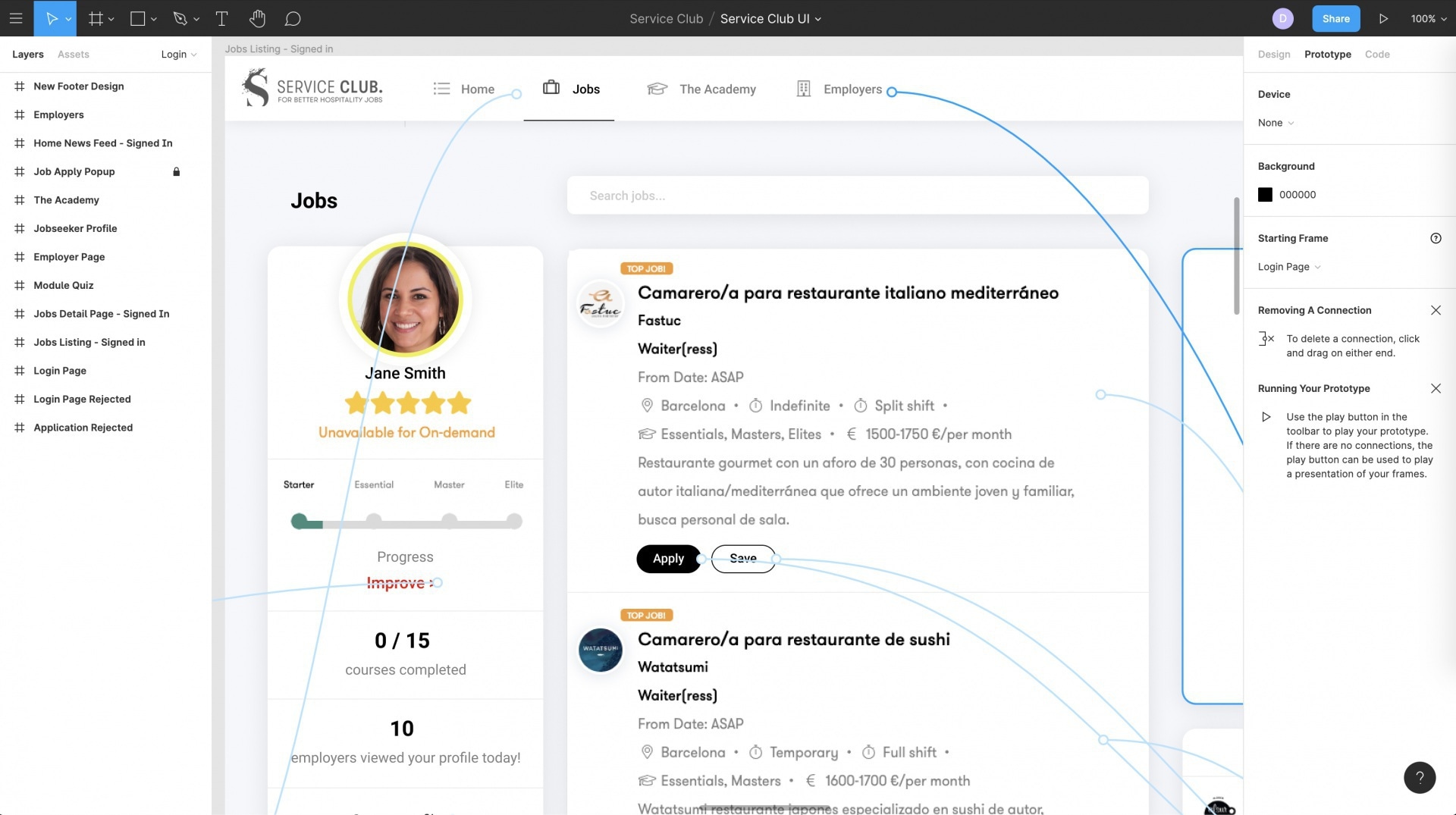This screenshot has width=1456, height=815.
Task: Switch to the Assets panel
Action: point(74,54)
